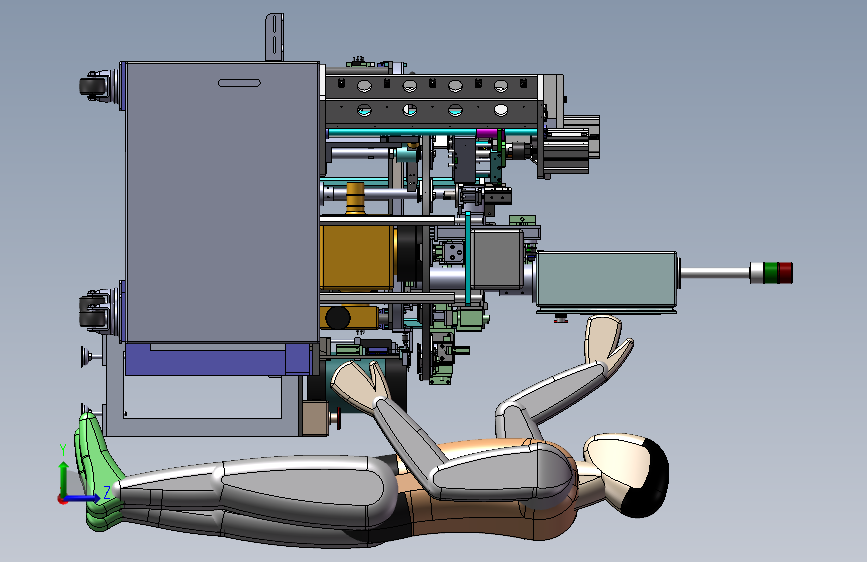This screenshot has height=562, width=867.
Task: Pick the red segment of the signal tower light
Action: (785, 273)
